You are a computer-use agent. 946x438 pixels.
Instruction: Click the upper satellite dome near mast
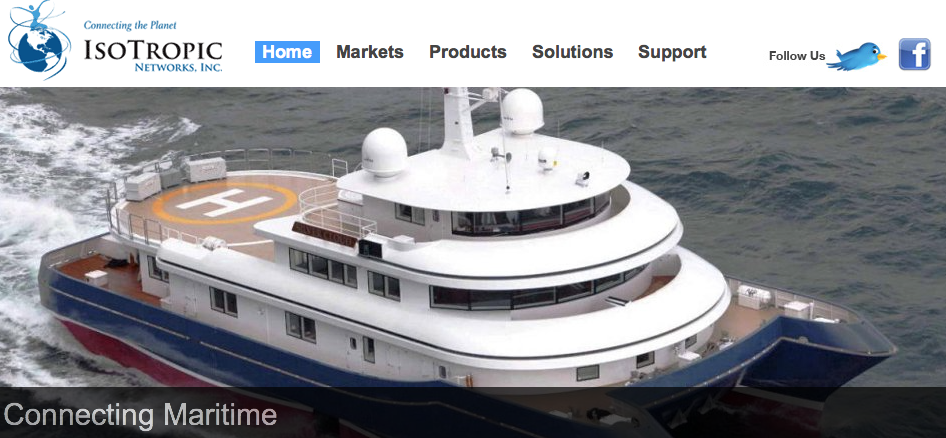522,111
